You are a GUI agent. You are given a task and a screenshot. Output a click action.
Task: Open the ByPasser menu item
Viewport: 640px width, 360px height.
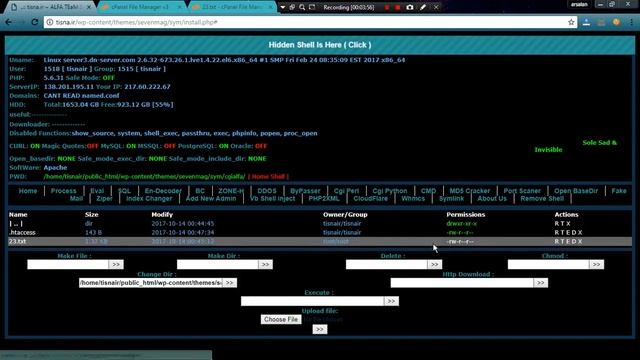click(305, 191)
